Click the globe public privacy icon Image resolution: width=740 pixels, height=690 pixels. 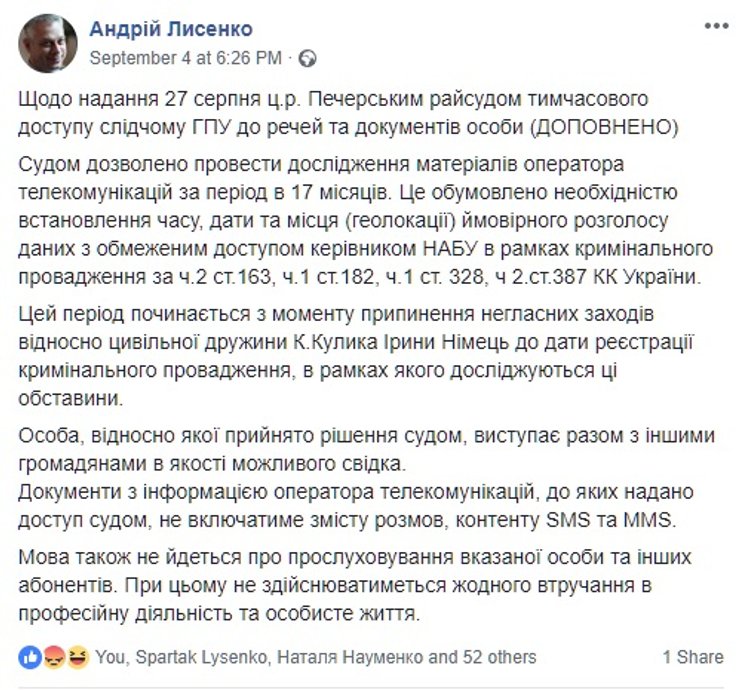309,57
